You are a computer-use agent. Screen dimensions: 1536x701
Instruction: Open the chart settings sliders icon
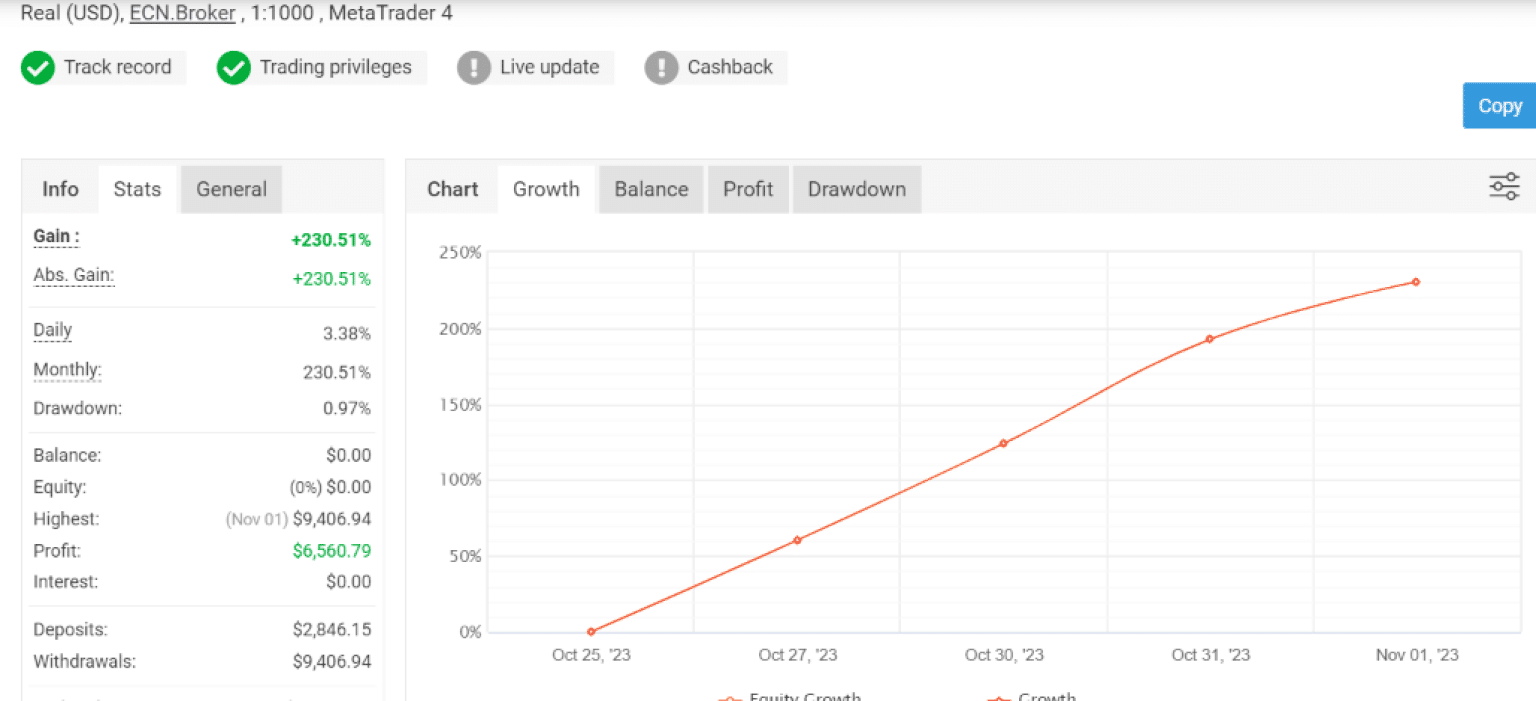1504,186
